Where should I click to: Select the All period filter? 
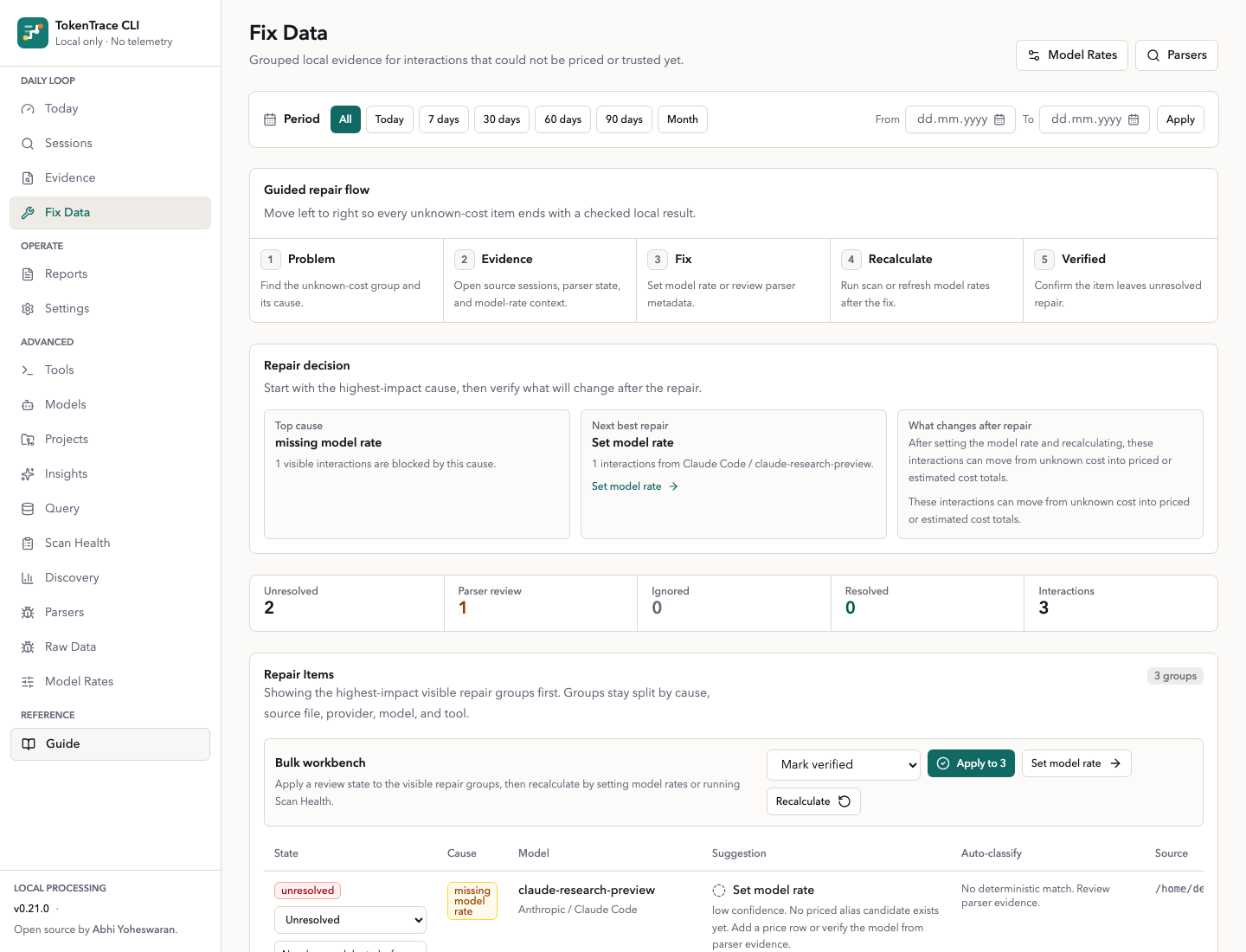pos(345,119)
